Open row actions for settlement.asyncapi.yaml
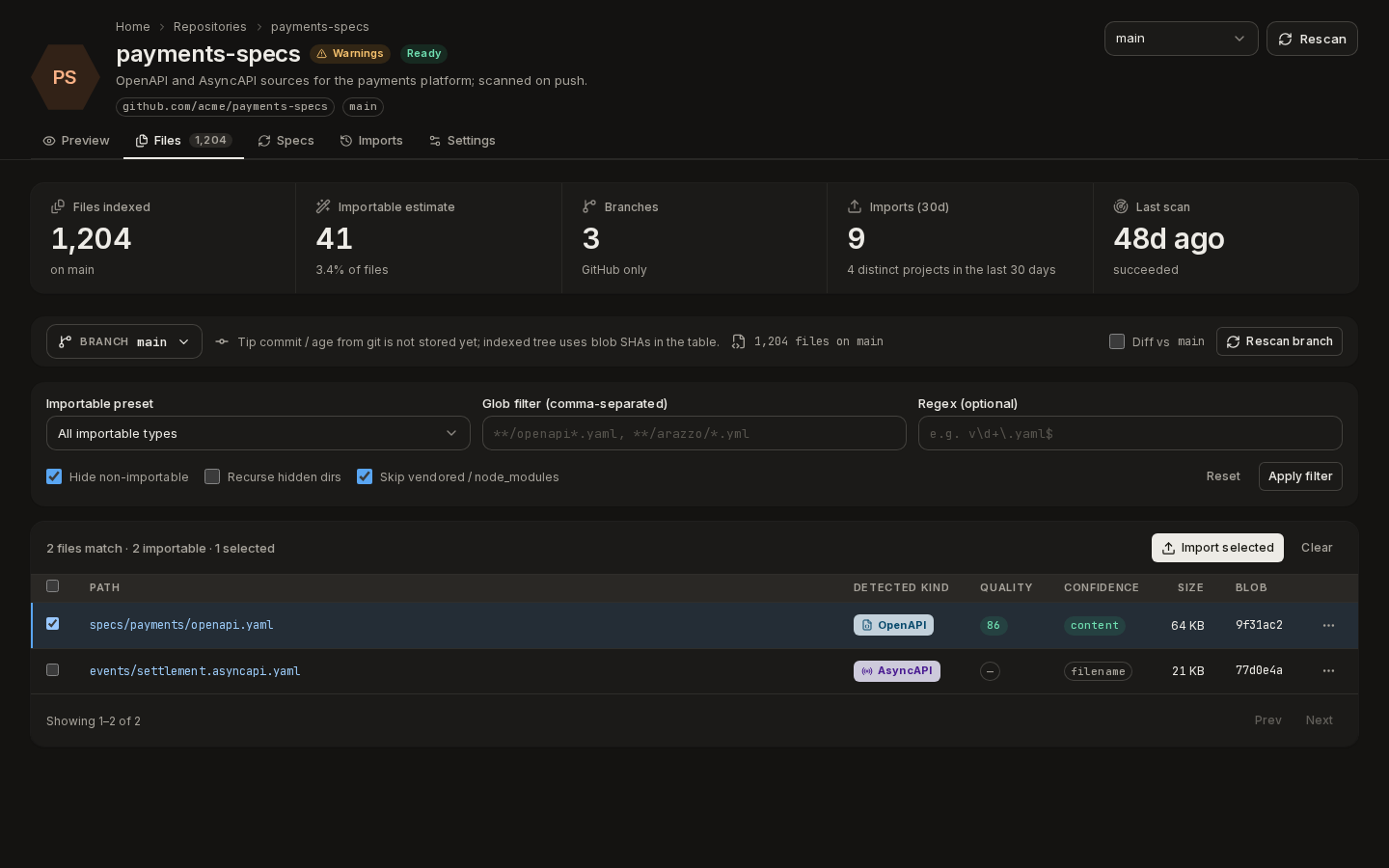 click(1328, 670)
